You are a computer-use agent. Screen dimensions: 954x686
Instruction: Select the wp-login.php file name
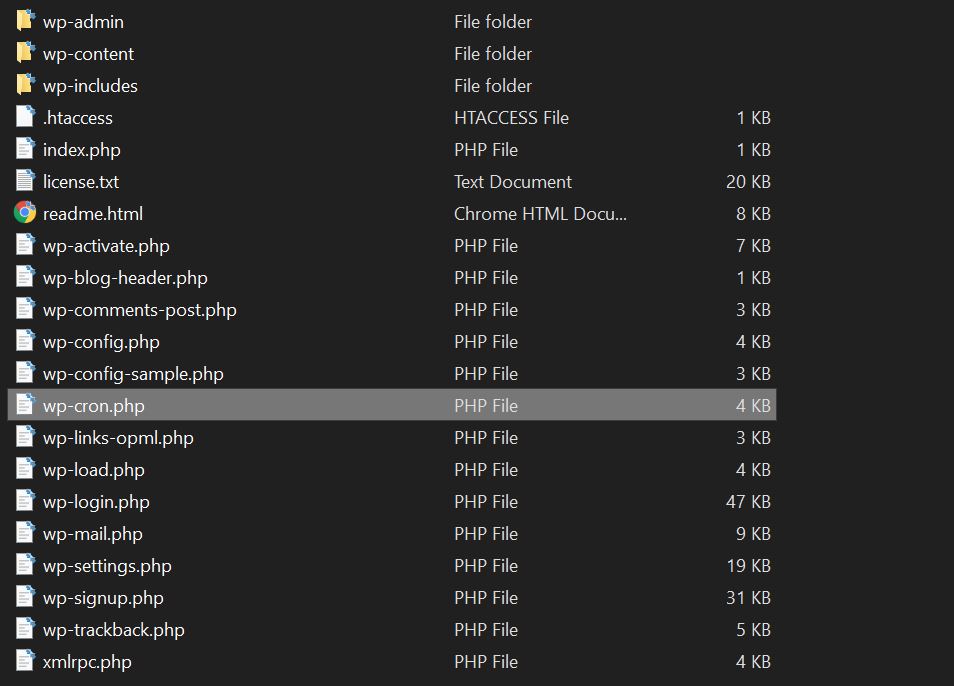[x=96, y=502]
